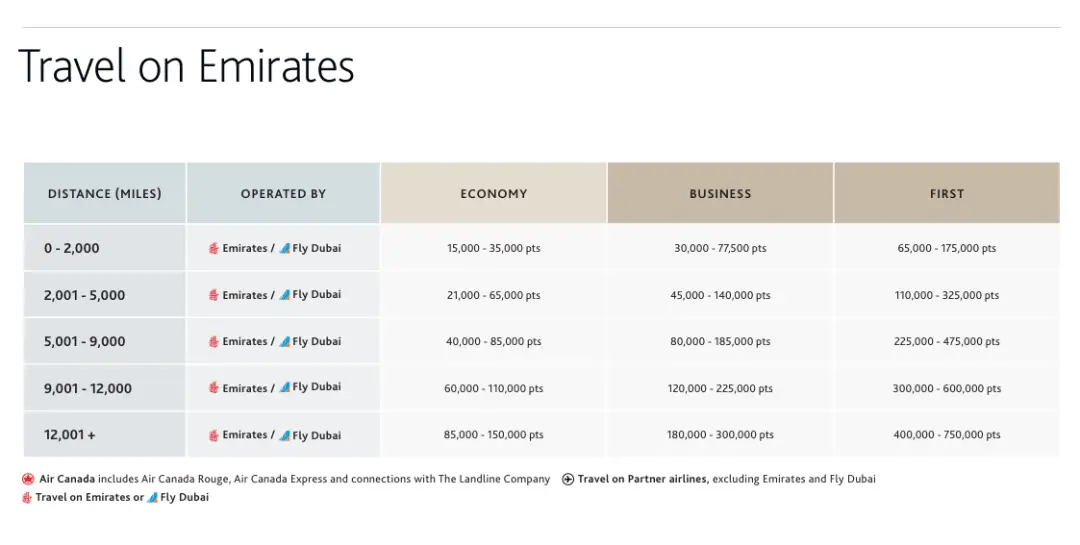Click the Air Canada maple leaf legend icon
This screenshot has height=545, width=1080.
click(28, 479)
